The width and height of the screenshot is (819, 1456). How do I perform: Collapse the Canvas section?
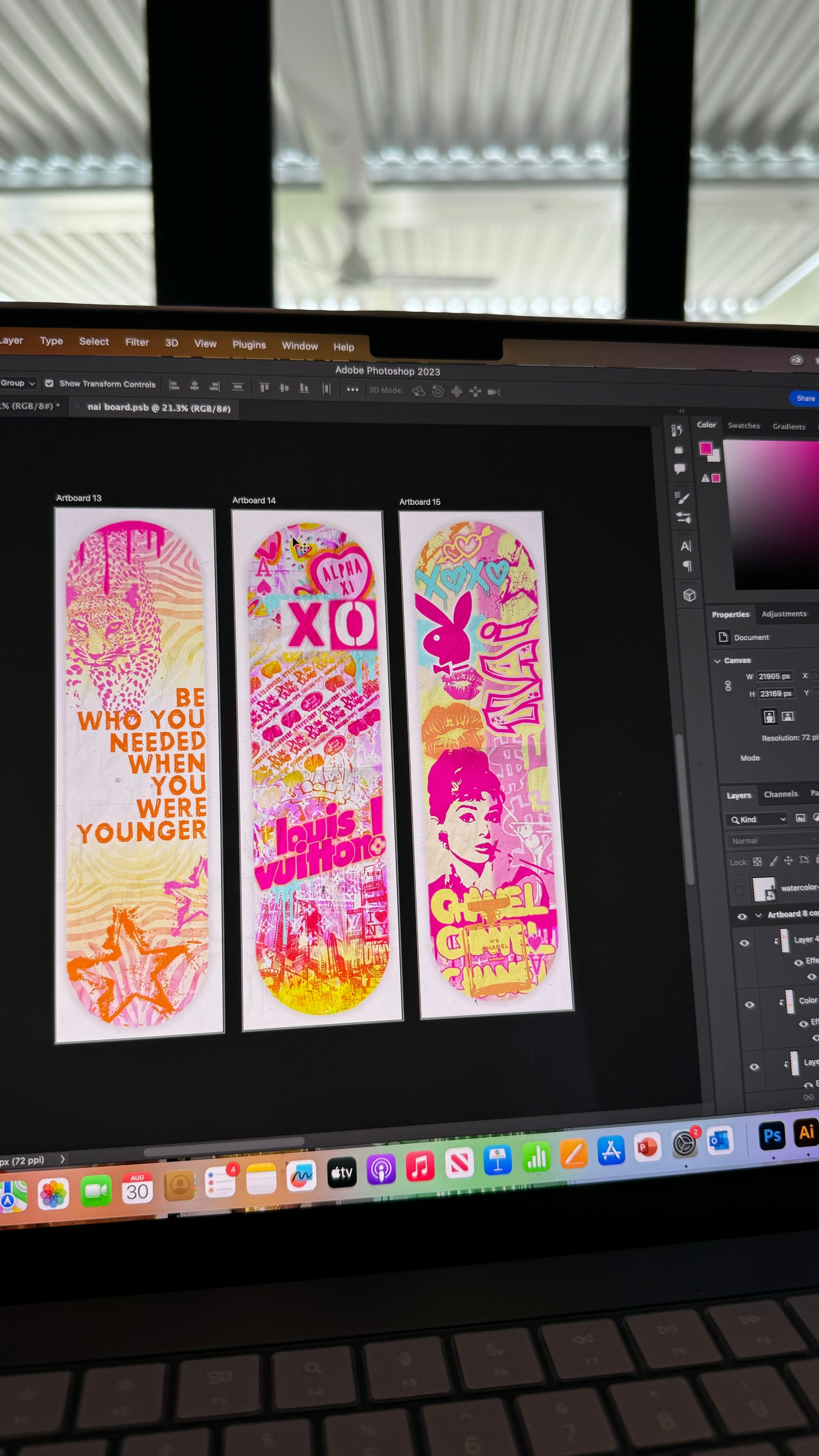[x=717, y=661]
